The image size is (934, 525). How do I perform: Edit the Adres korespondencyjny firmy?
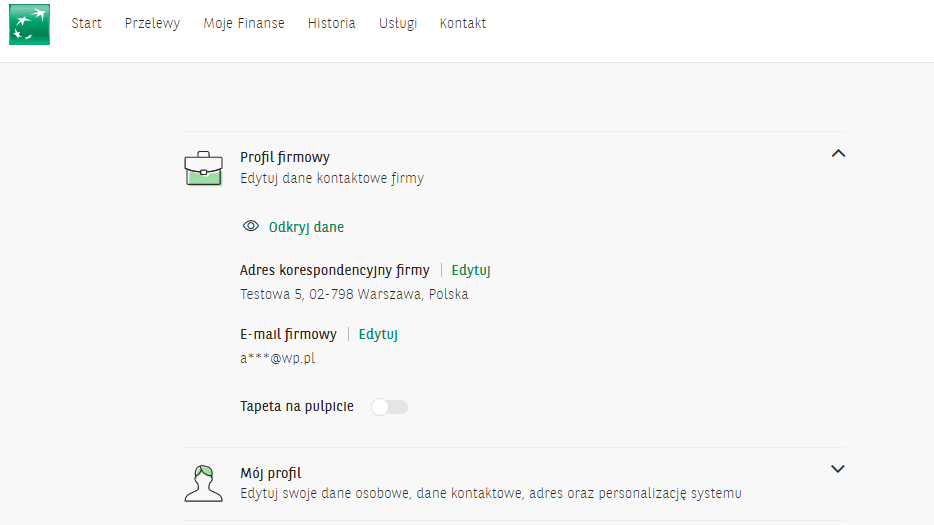tap(471, 271)
